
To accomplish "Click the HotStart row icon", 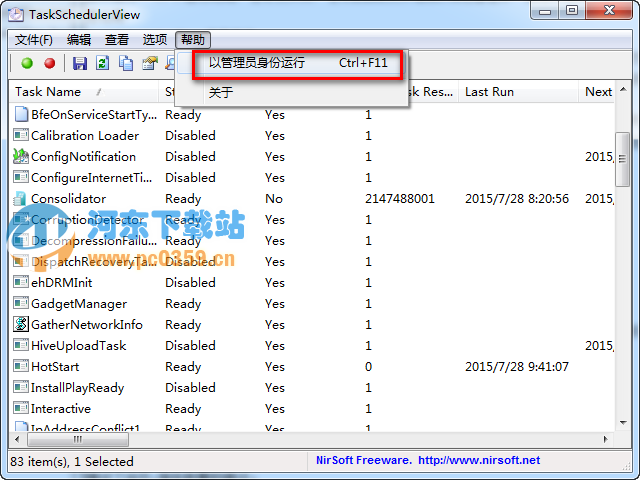I will click(x=21, y=366).
